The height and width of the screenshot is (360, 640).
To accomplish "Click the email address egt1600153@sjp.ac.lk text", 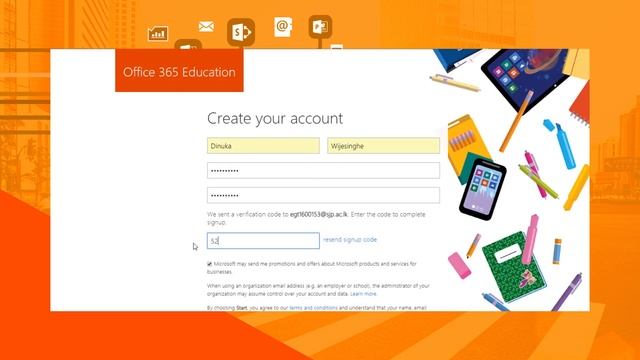I will 319,214.
